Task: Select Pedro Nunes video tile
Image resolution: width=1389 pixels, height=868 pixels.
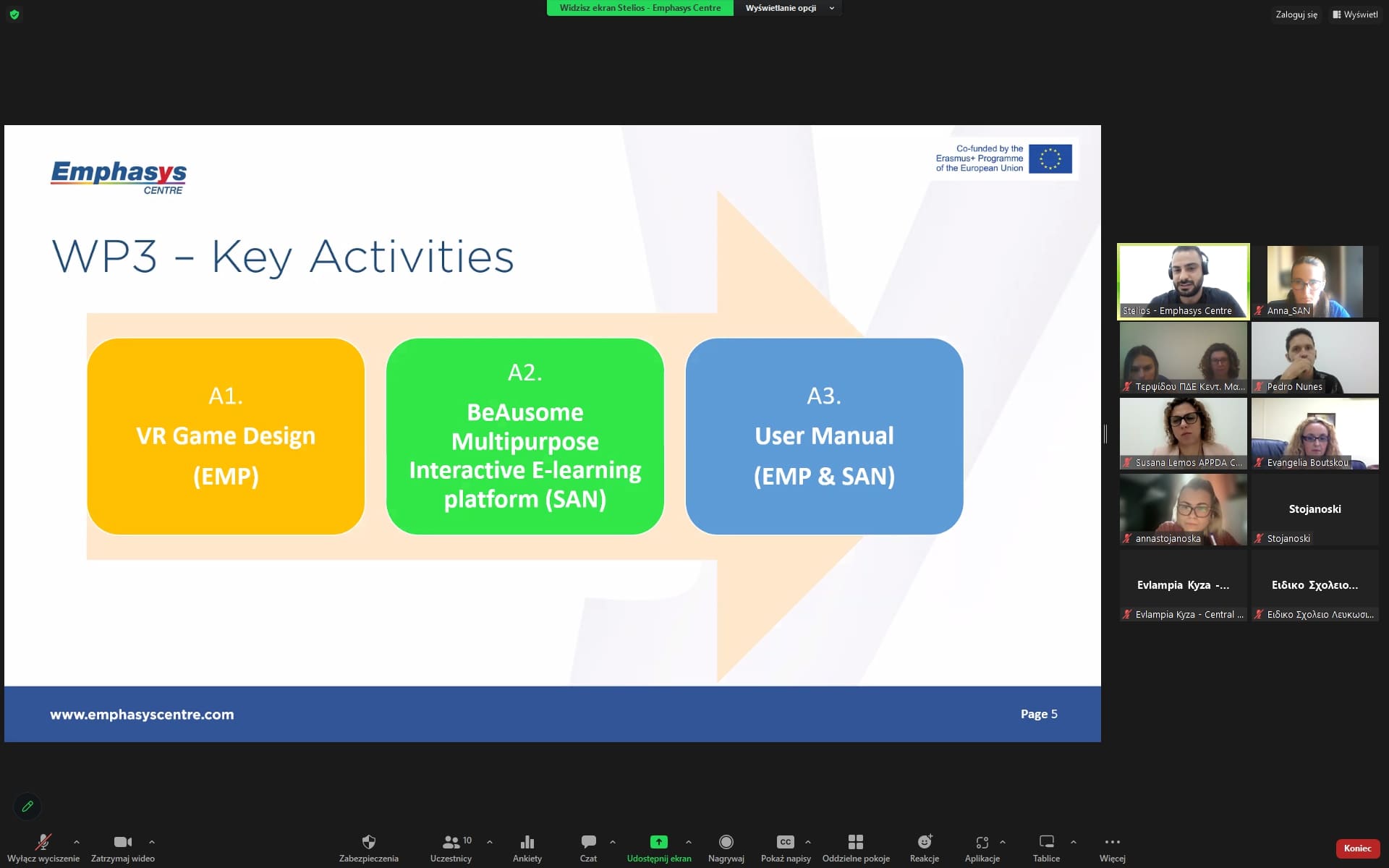Action: tap(1315, 357)
